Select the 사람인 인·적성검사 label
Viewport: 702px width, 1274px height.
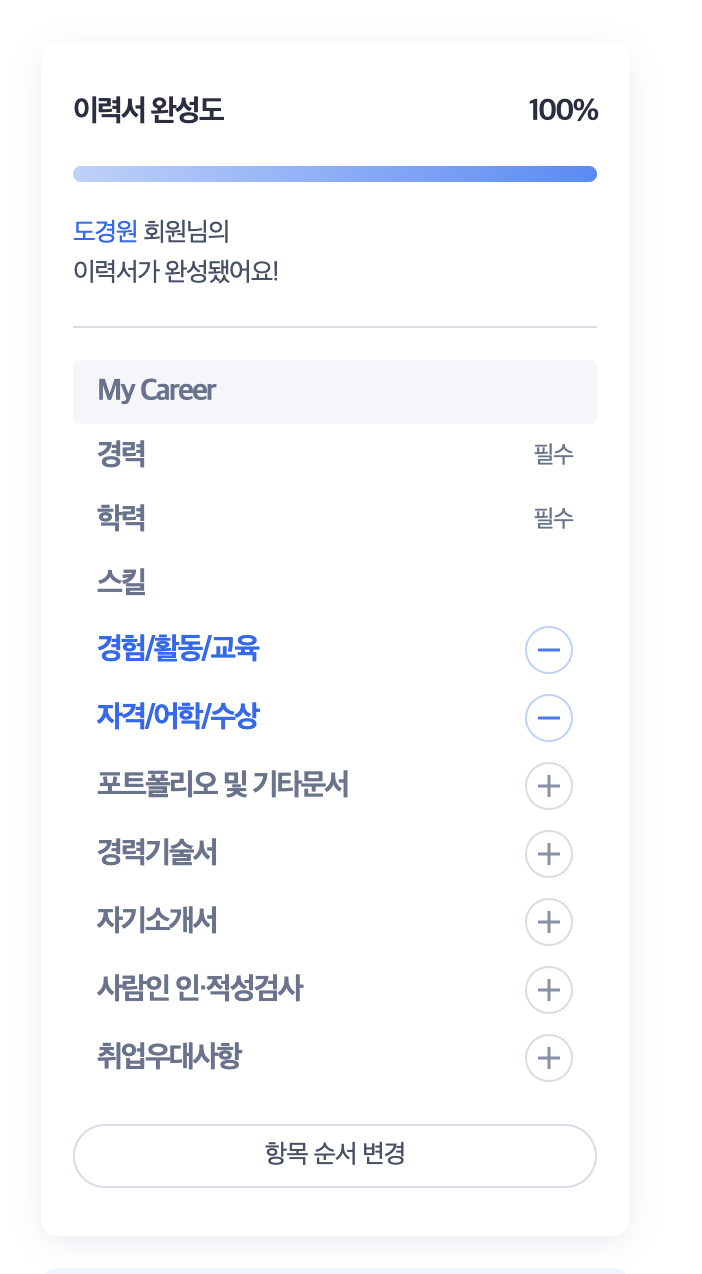click(x=200, y=989)
